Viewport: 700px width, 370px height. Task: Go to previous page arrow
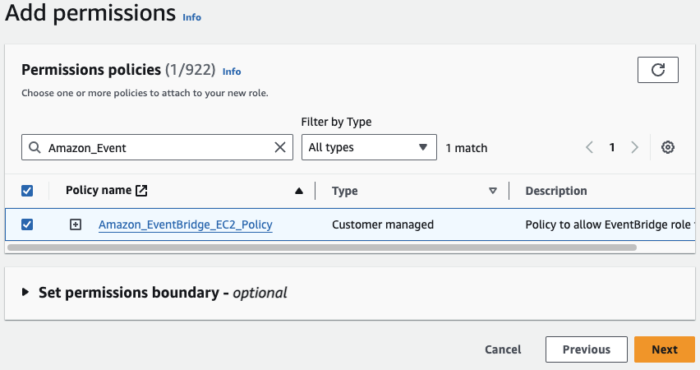click(589, 147)
